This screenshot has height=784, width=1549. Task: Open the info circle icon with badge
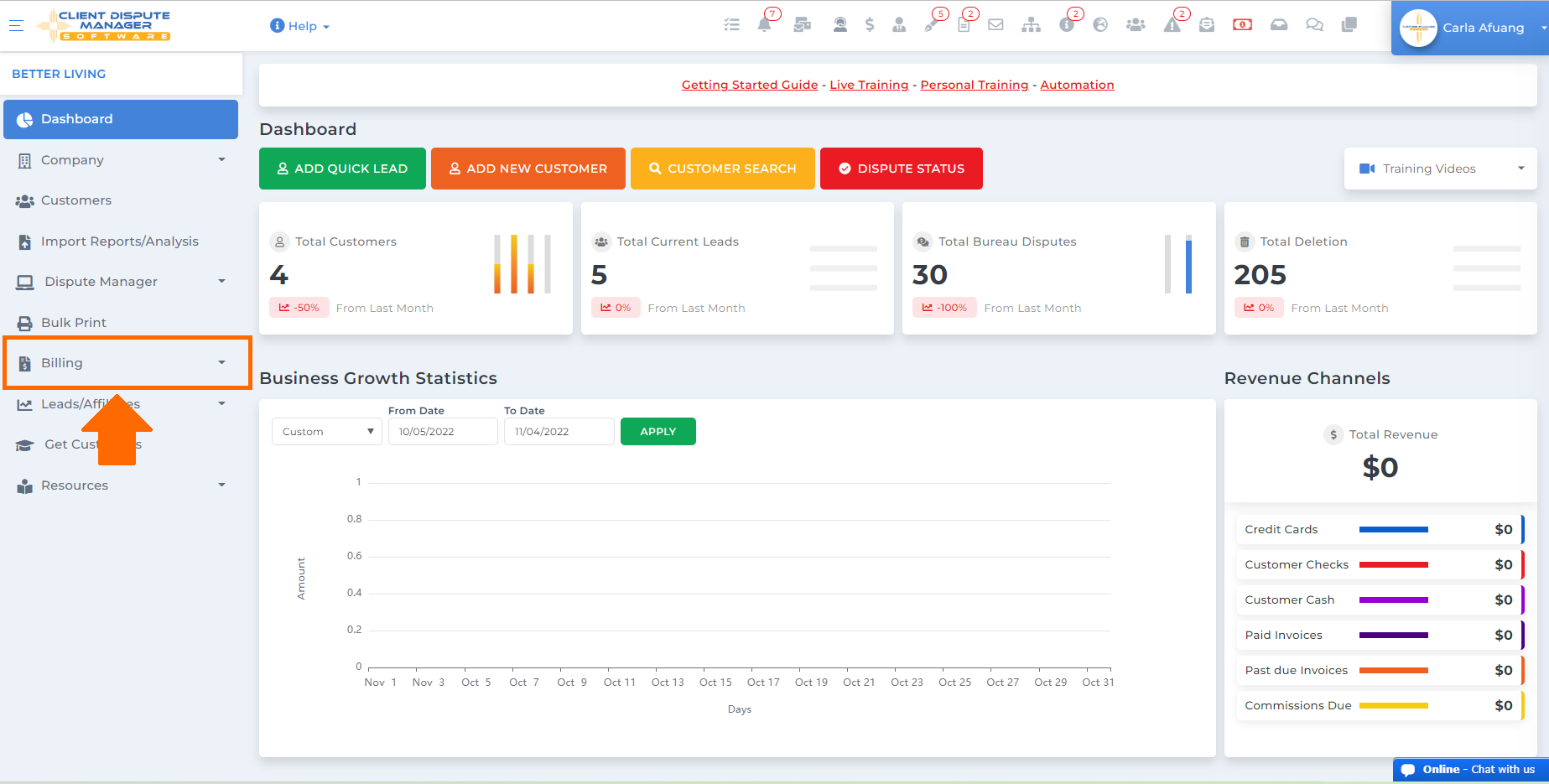coord(1067,25)
